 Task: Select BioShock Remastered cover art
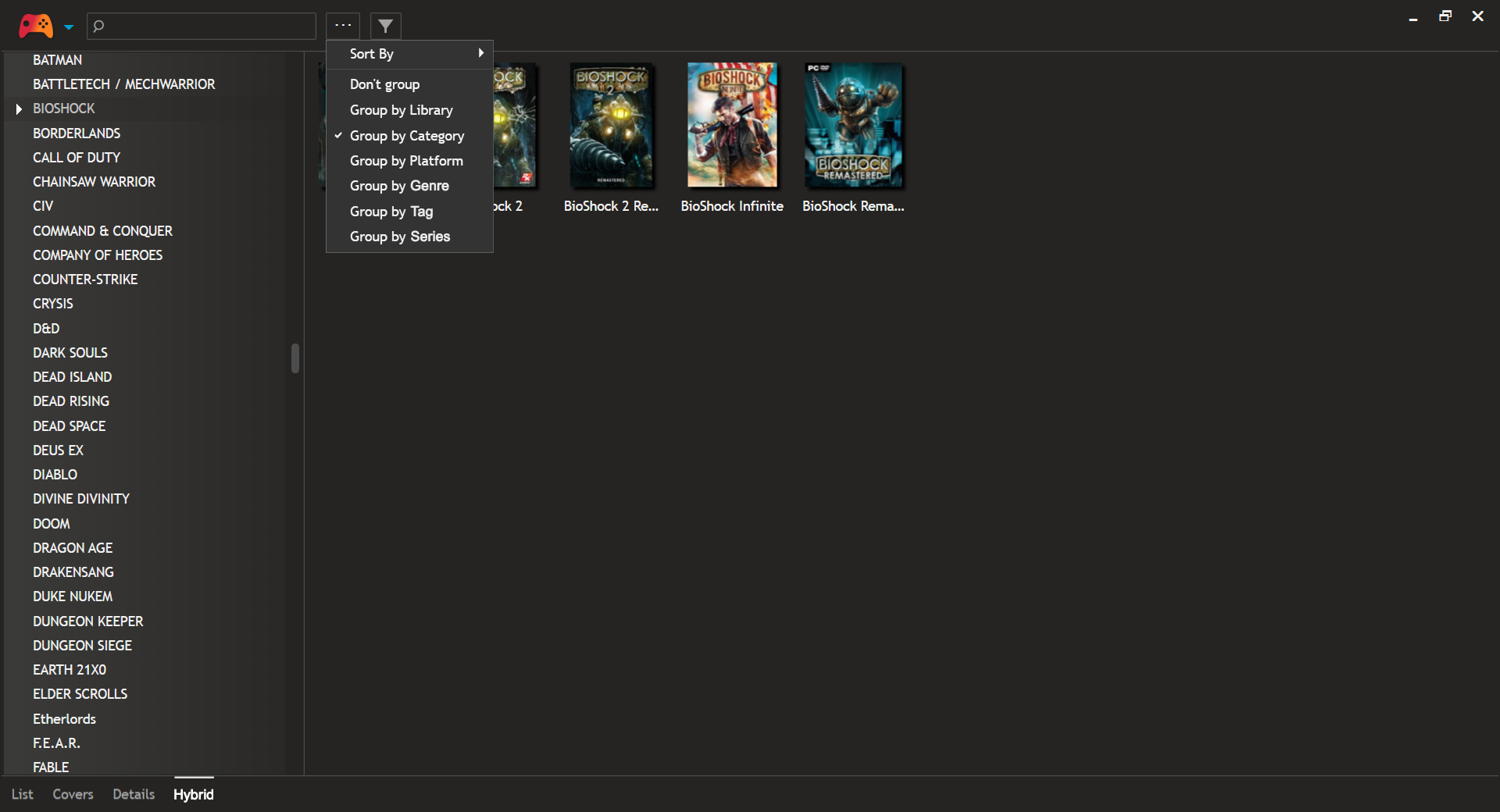coord(853,126)
